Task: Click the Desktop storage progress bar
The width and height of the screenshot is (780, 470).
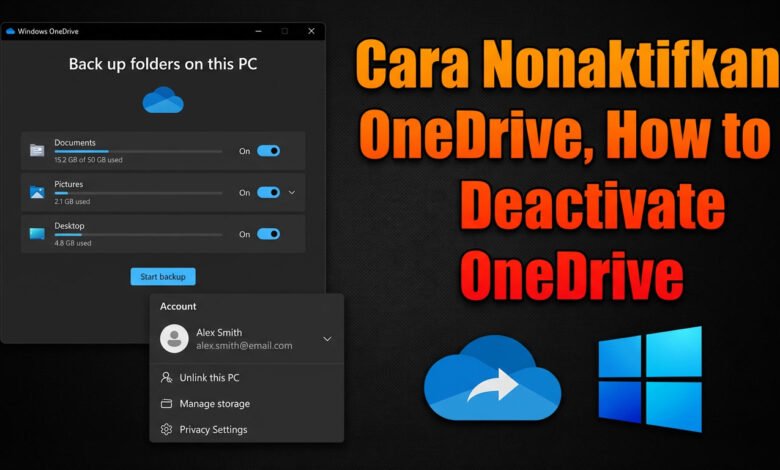Action: pos(138,234)
